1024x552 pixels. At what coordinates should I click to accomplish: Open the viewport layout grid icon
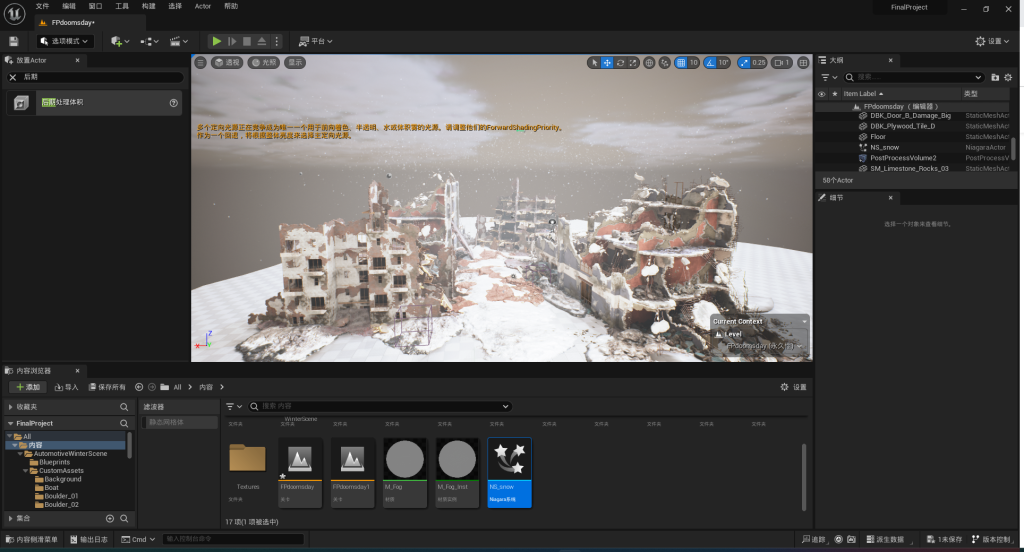tap(803, 62)
